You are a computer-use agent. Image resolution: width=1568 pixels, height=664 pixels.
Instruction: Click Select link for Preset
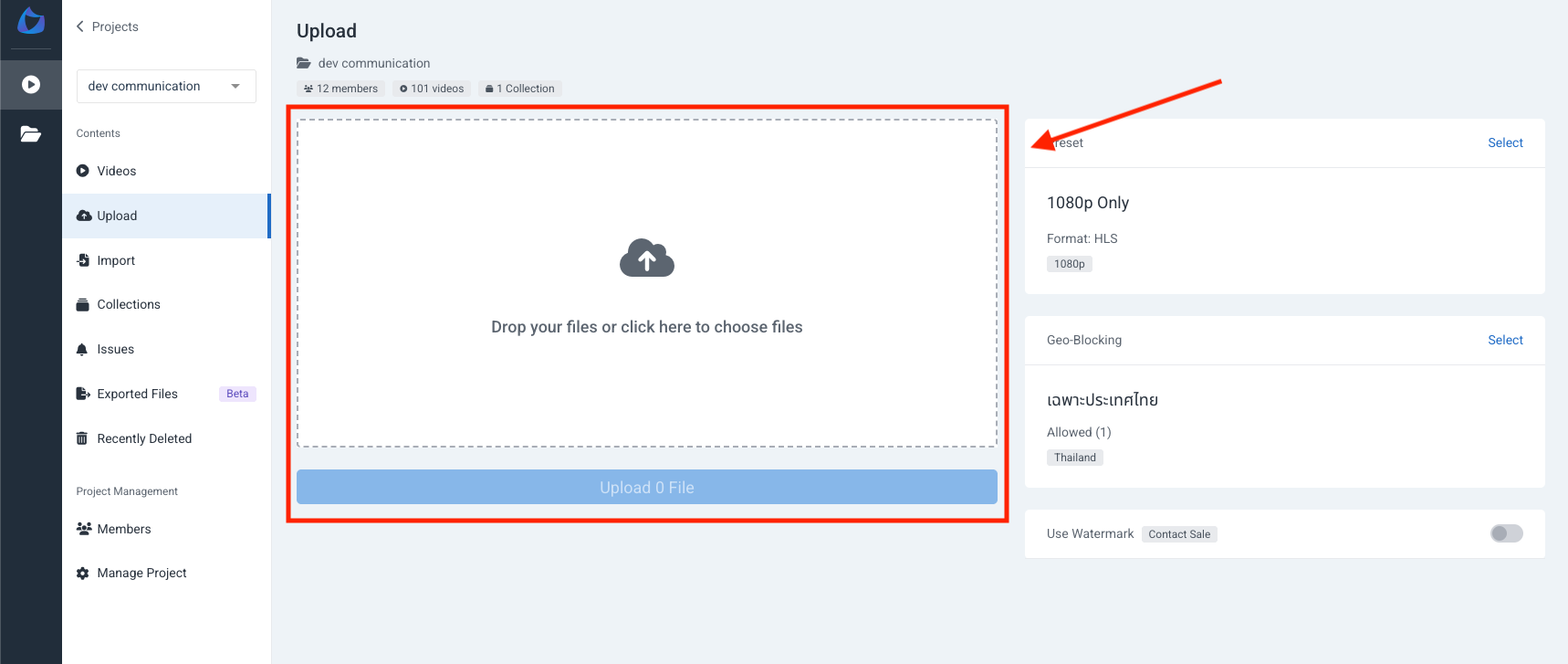tap(1505, 142)
